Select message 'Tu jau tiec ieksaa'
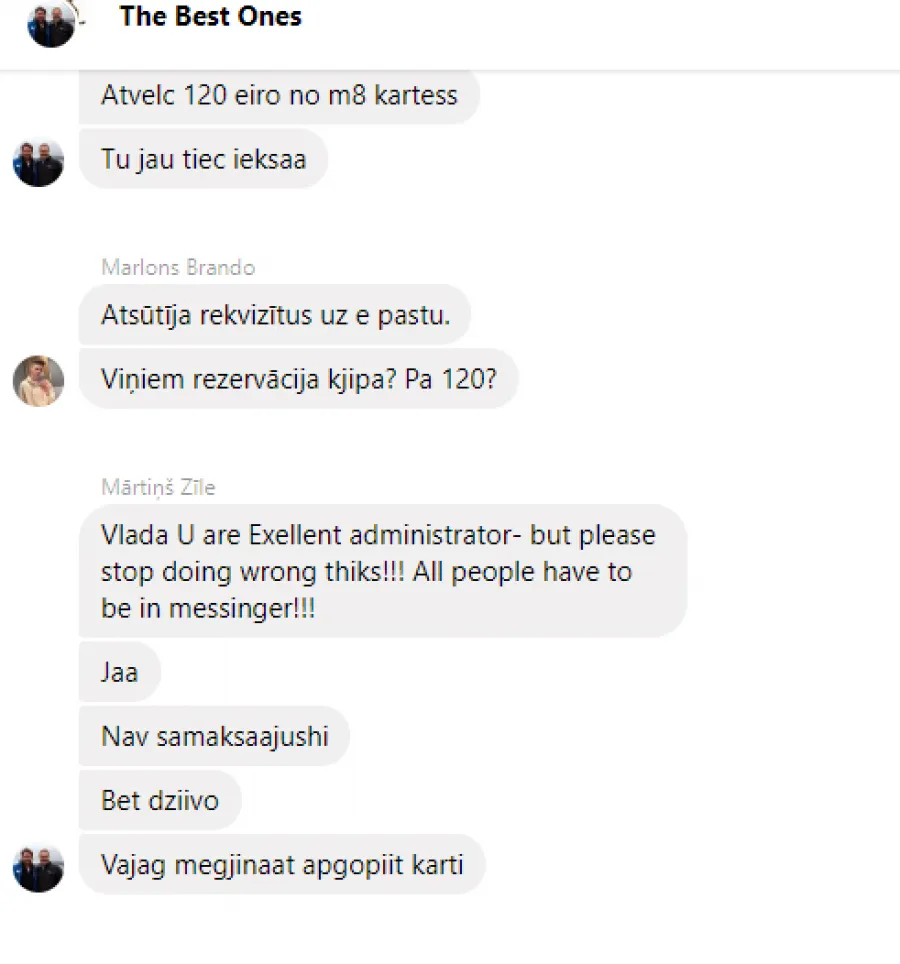 click(203, 159)
